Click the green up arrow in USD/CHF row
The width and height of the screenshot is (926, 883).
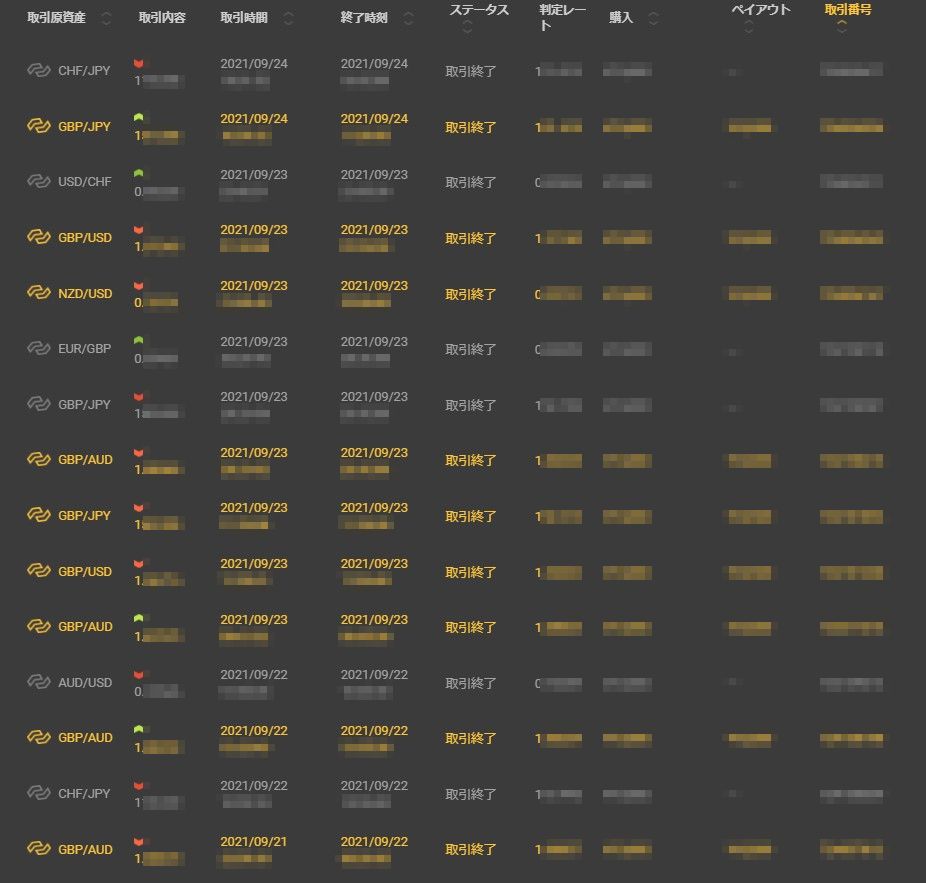[139, 174]
